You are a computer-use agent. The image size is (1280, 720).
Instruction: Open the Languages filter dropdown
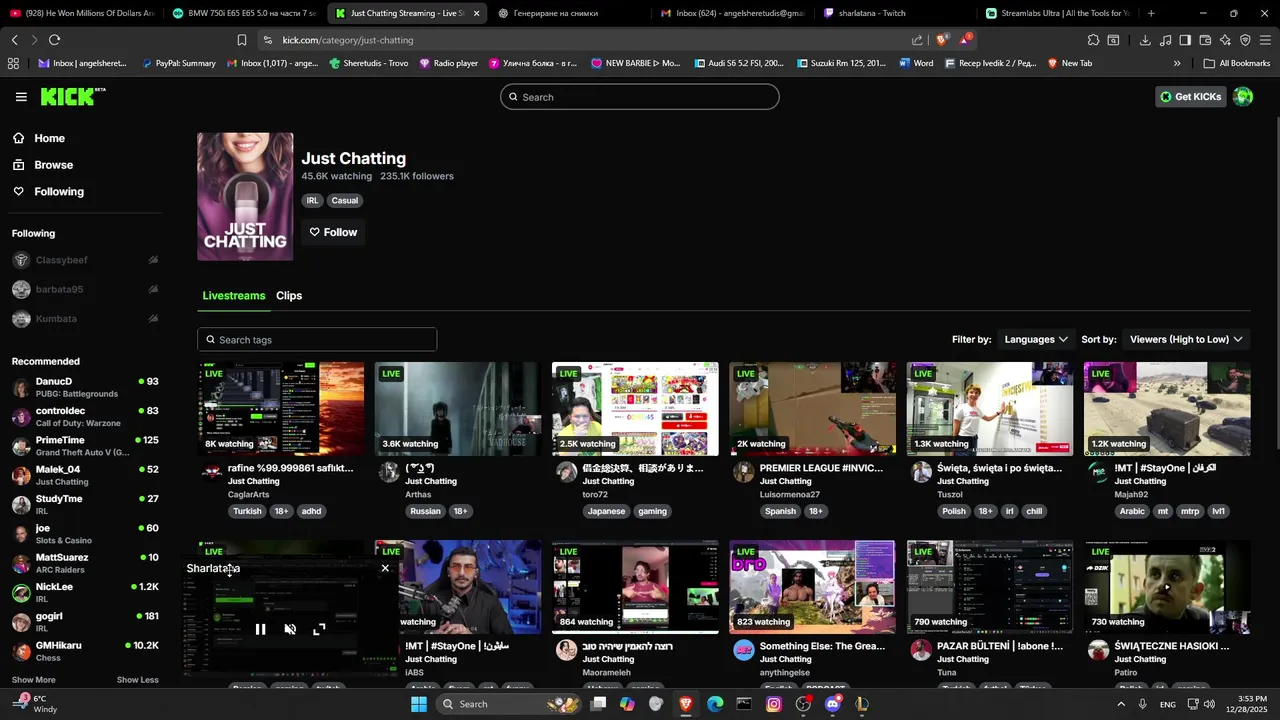(x=1037, y=339)
